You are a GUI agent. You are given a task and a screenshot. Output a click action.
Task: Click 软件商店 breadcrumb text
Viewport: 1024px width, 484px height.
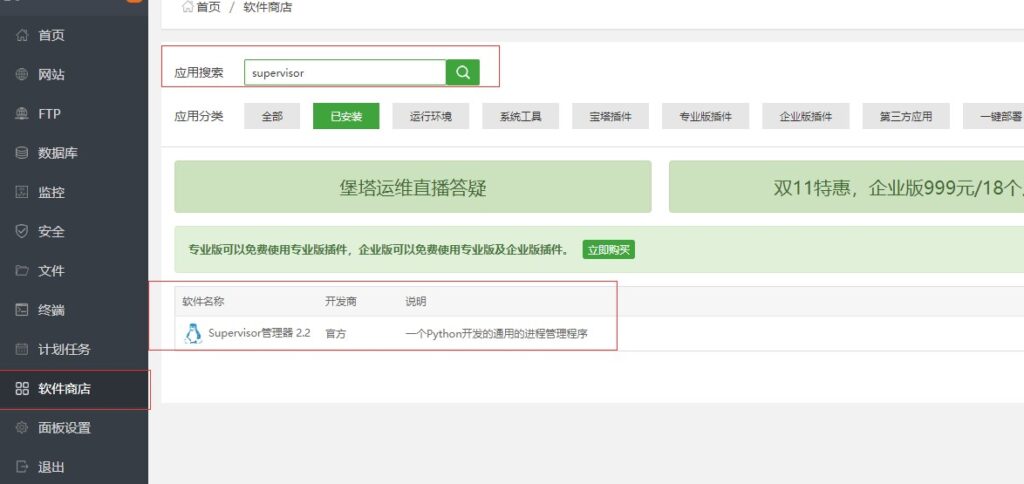tap(268, 7)
